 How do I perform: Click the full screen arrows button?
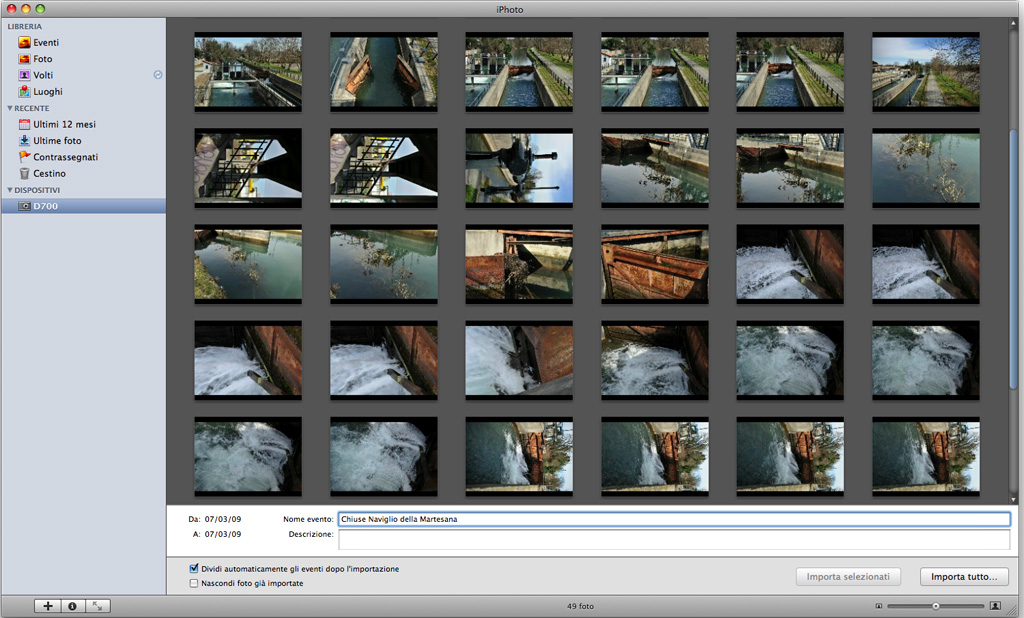(x=97, y=606)
